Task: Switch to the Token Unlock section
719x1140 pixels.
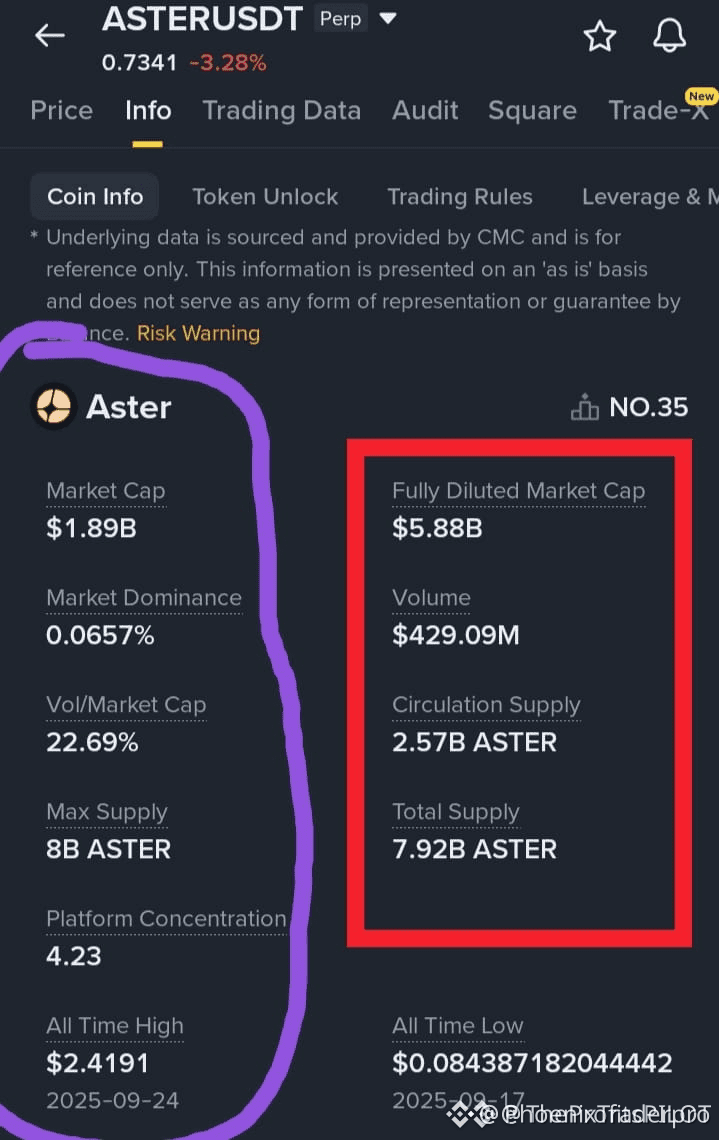Action: (x=265, y=197)
